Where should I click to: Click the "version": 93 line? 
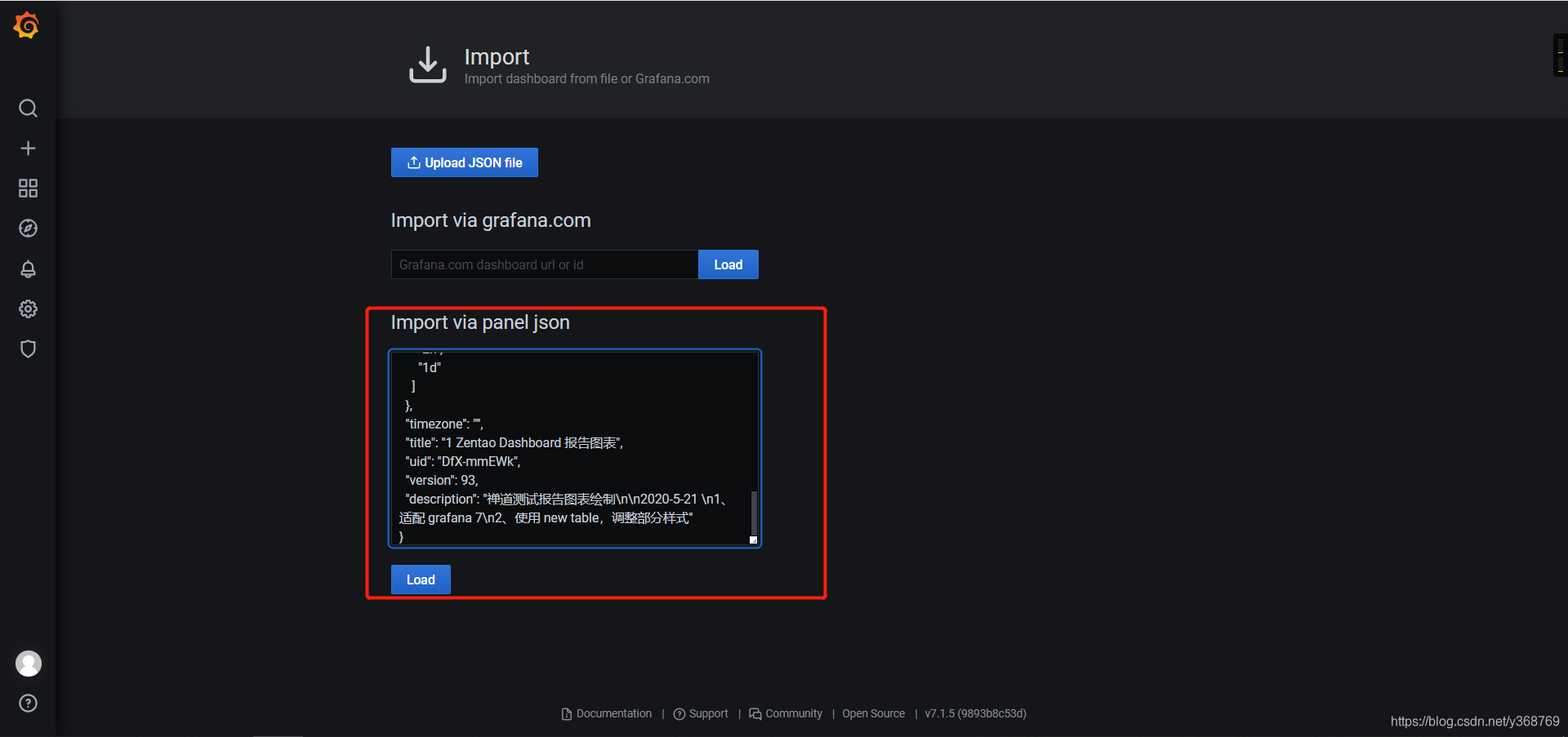(442, 481)
